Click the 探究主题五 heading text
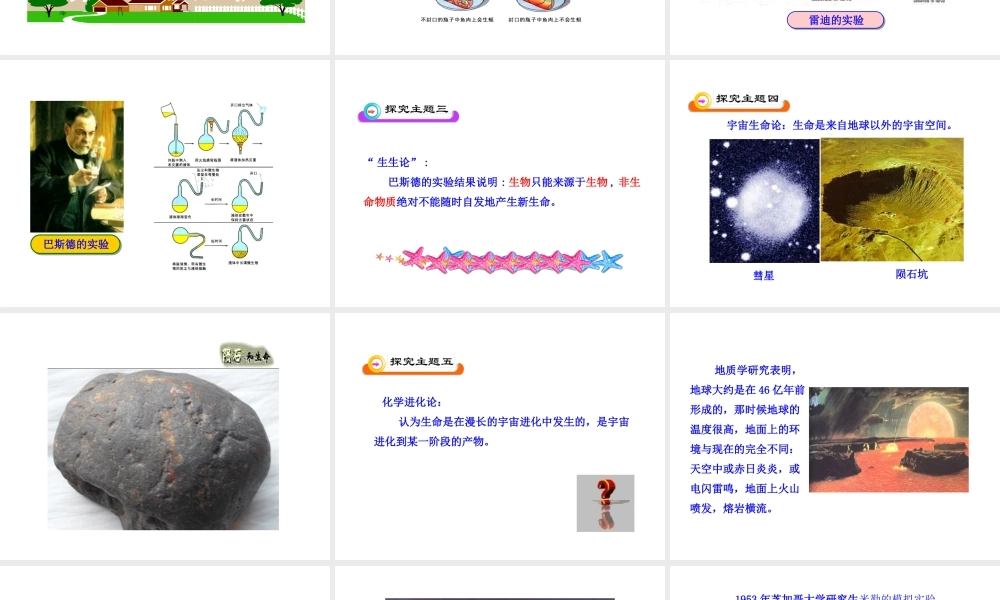Image resolution: width=1000 pixels, height=600 pixels. click(x=422, y=361)
